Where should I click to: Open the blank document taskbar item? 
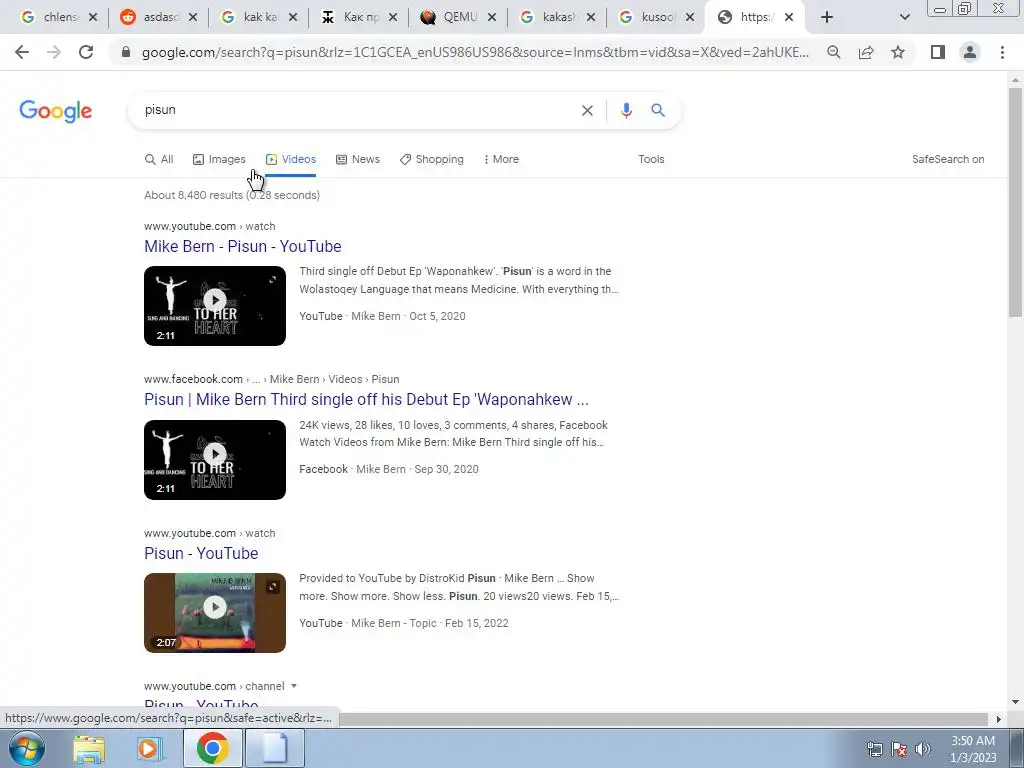click(x=274, y=748)
